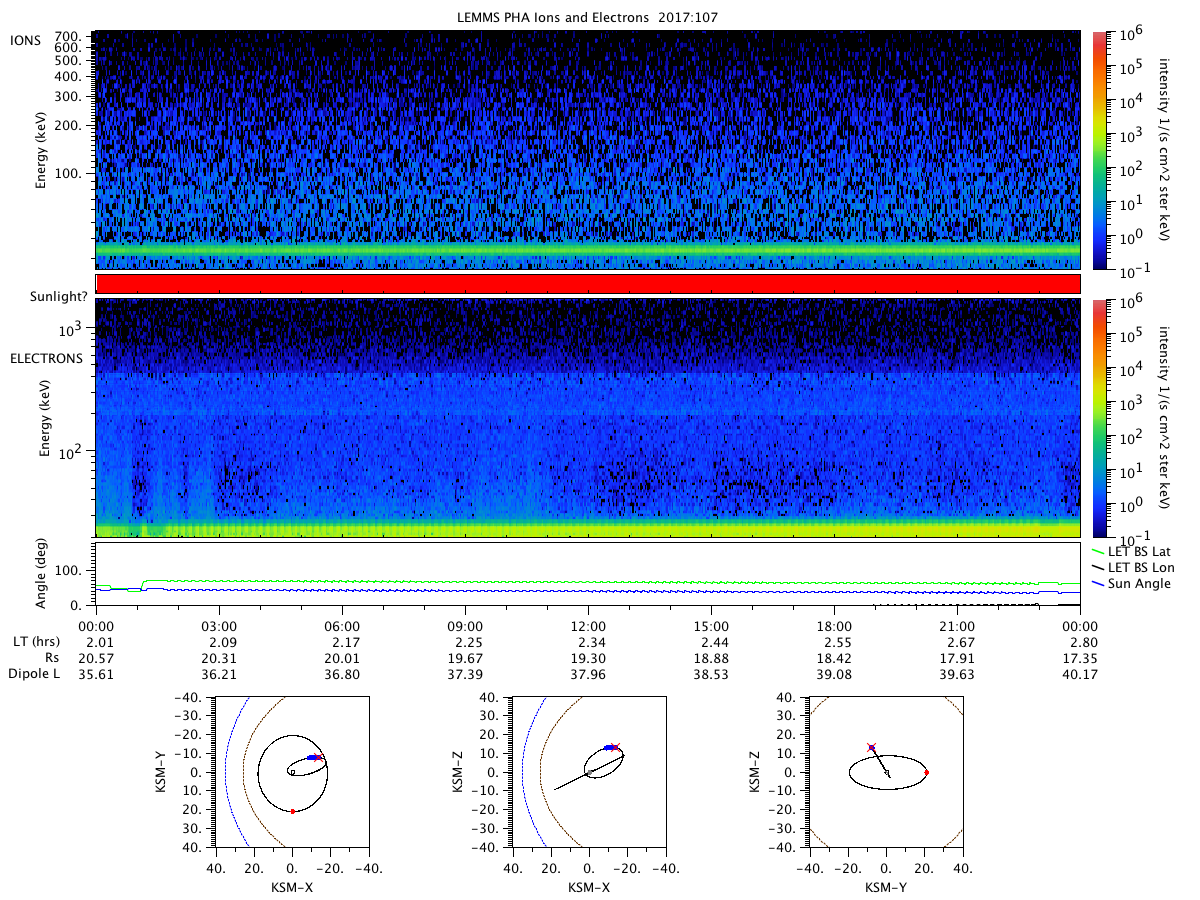Click the 12:00 time axis label
1200x900 pixels.
pyautogui.click(x=588, y=626)
